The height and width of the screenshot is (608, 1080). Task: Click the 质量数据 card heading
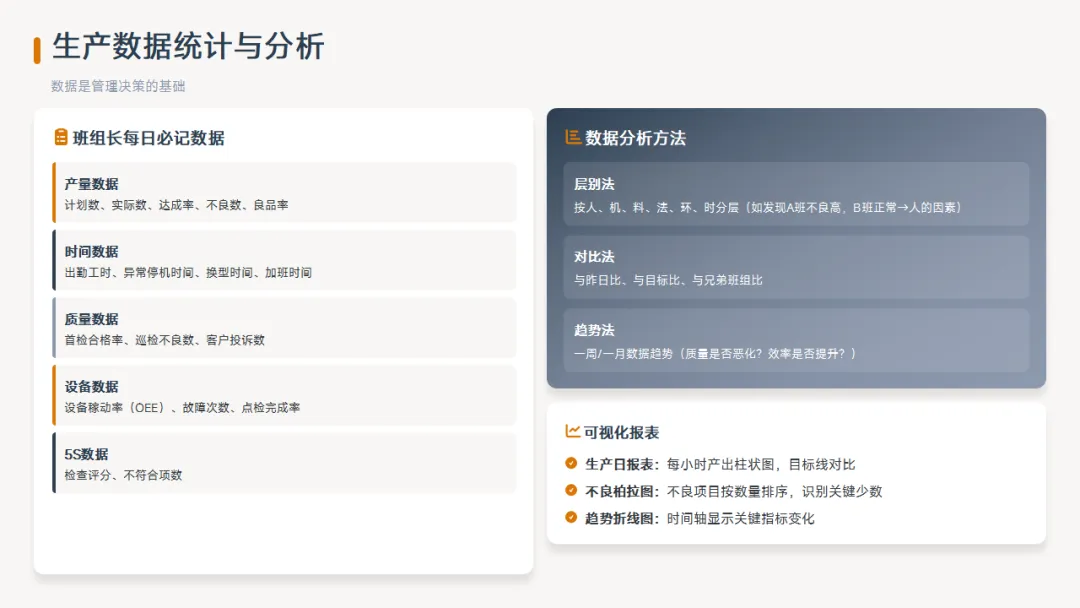pyautogui.click(x=92, y=319)
